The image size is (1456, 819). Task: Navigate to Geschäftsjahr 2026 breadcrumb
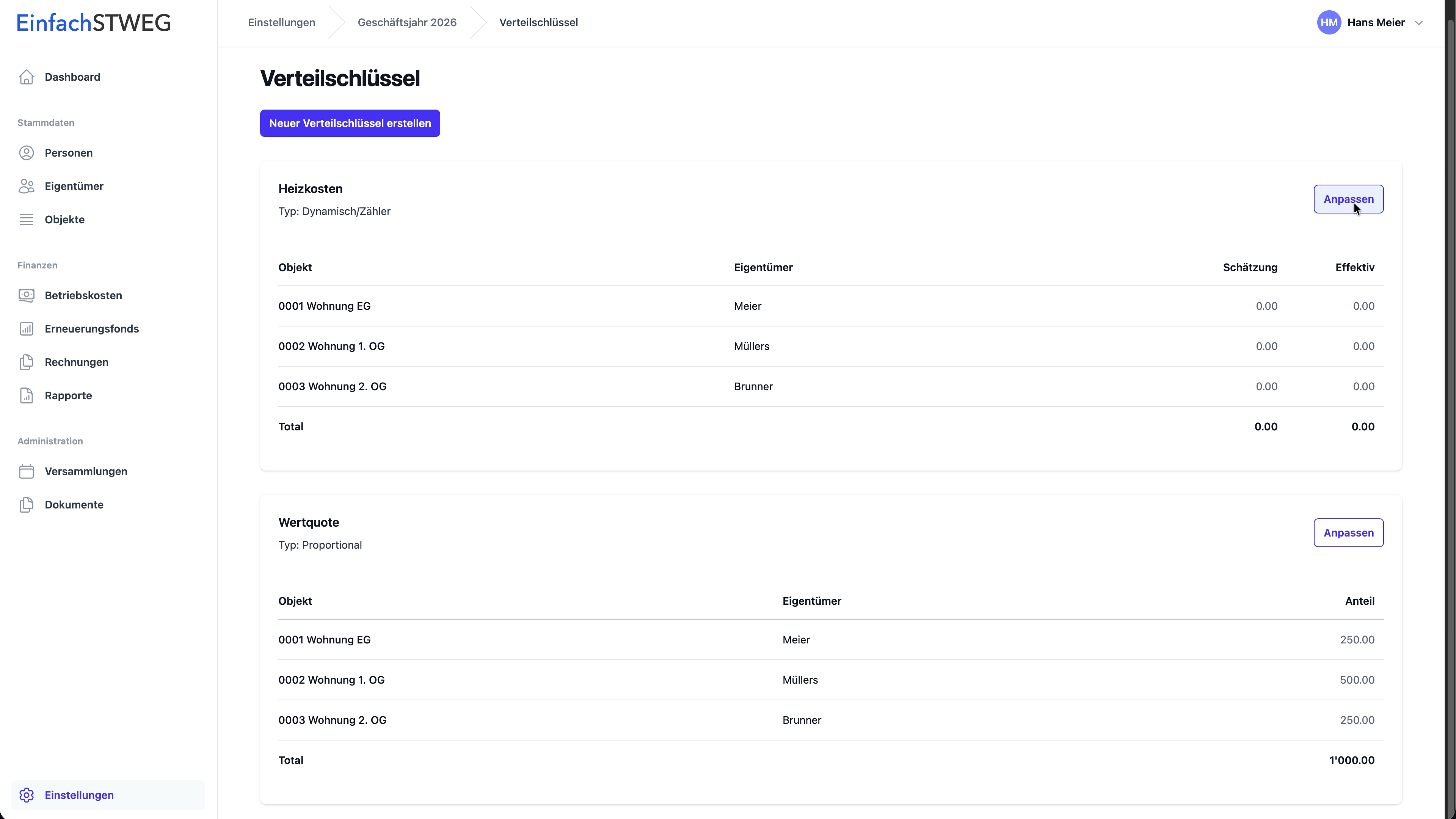[407, 23]
